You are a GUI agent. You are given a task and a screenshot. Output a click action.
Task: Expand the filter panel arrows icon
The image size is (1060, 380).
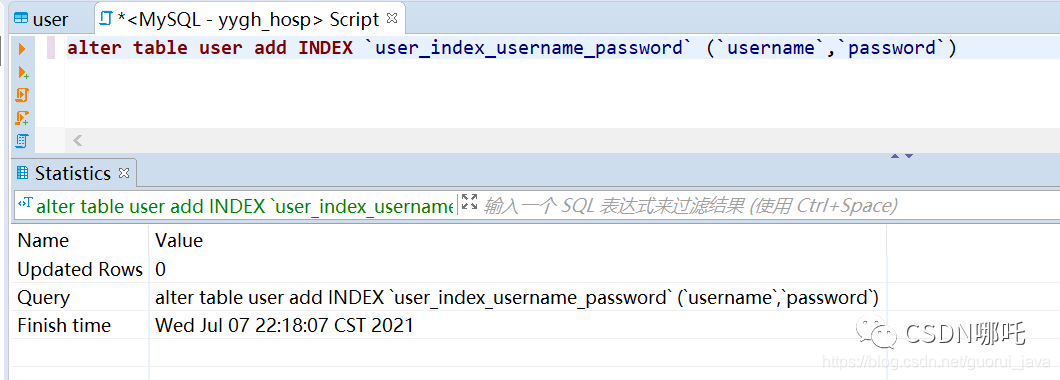pyautogui.click(x=469, y=201)
